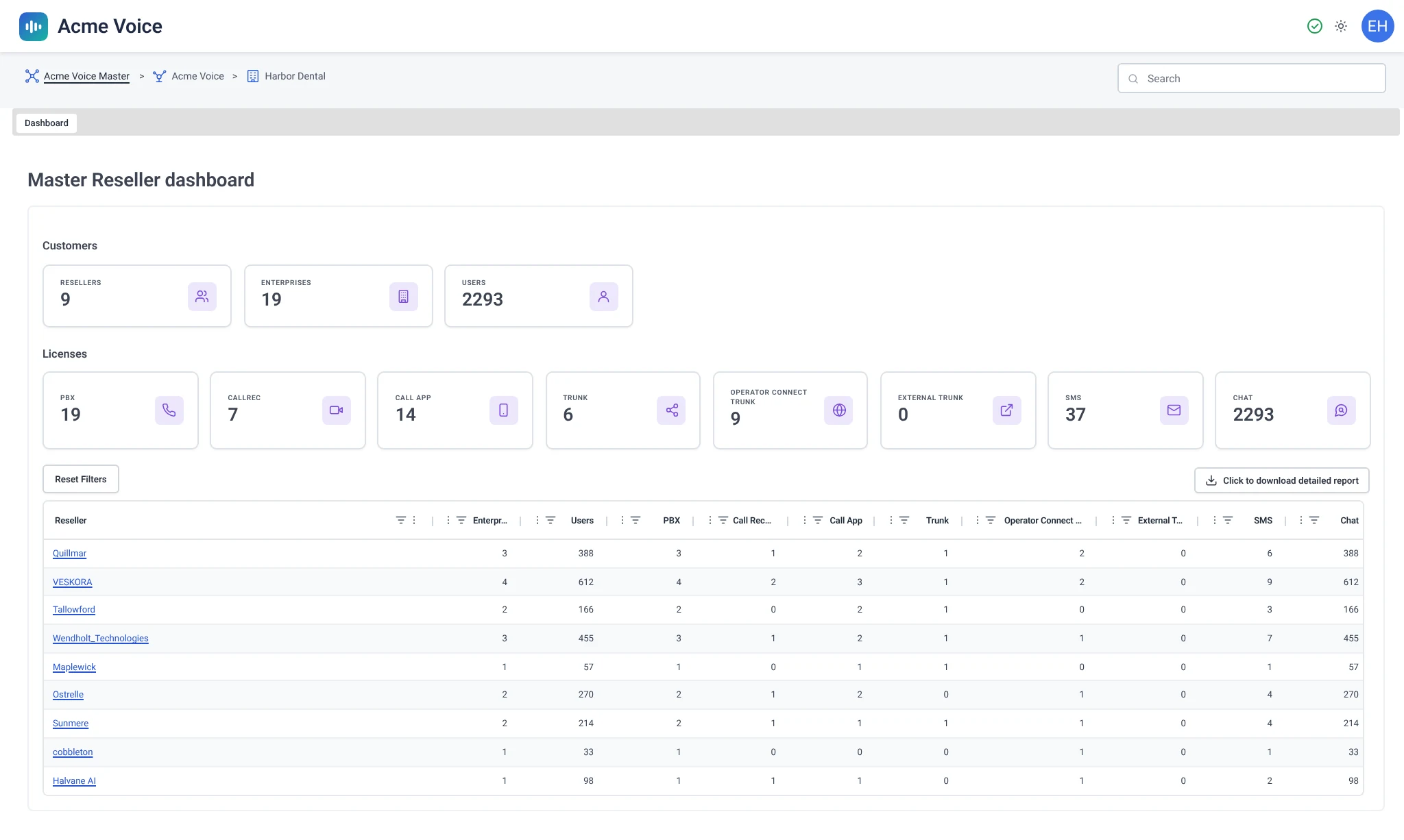
Task: Open the Operator Connect column options menu
Action: (978, 520)
